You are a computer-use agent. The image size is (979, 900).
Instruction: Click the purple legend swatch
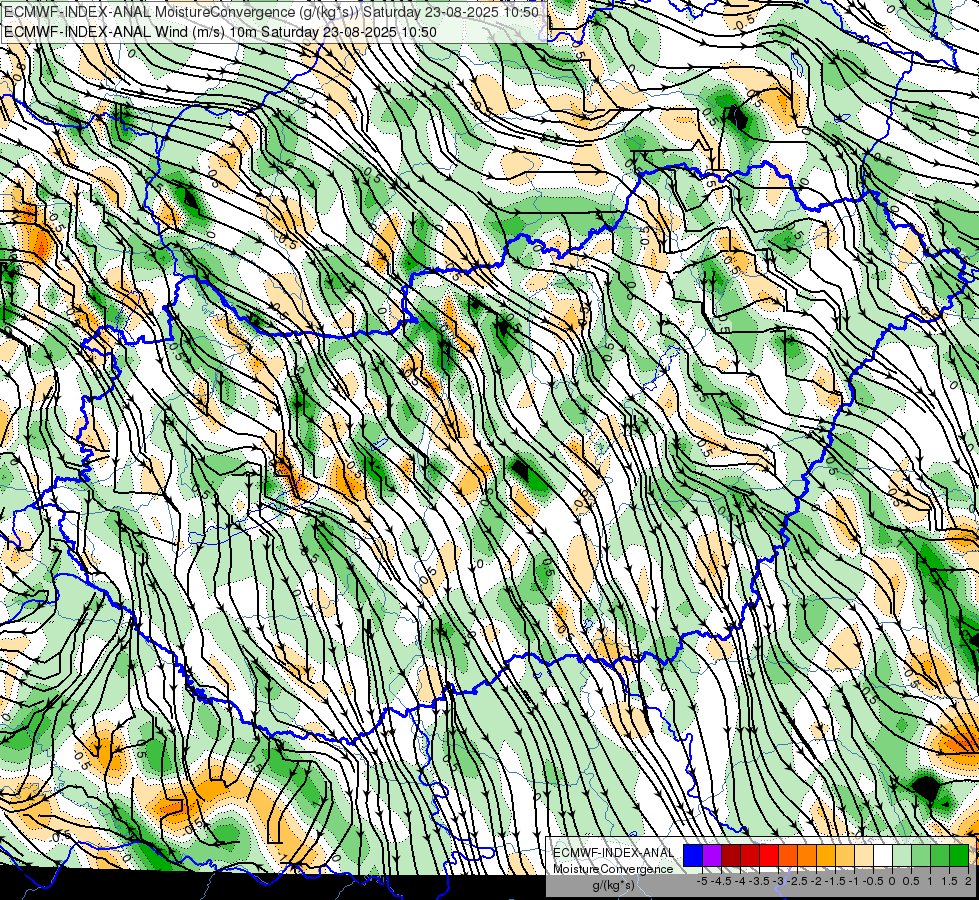(x=712, y=856)
